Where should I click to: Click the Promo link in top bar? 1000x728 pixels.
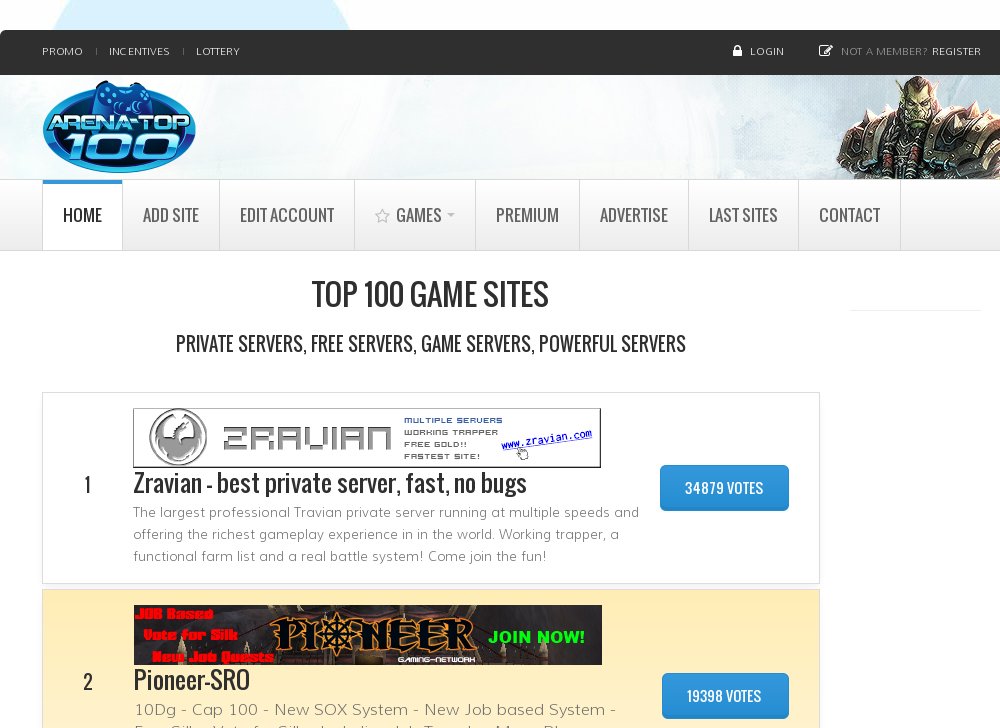pyautogui.click(x=62, y=51)
